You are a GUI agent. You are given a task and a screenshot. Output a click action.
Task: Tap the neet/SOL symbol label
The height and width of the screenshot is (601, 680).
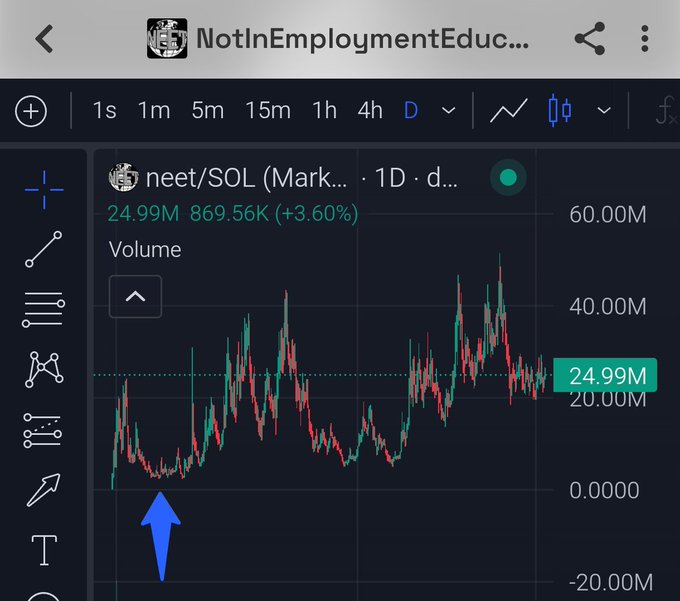tap(246, 178)
